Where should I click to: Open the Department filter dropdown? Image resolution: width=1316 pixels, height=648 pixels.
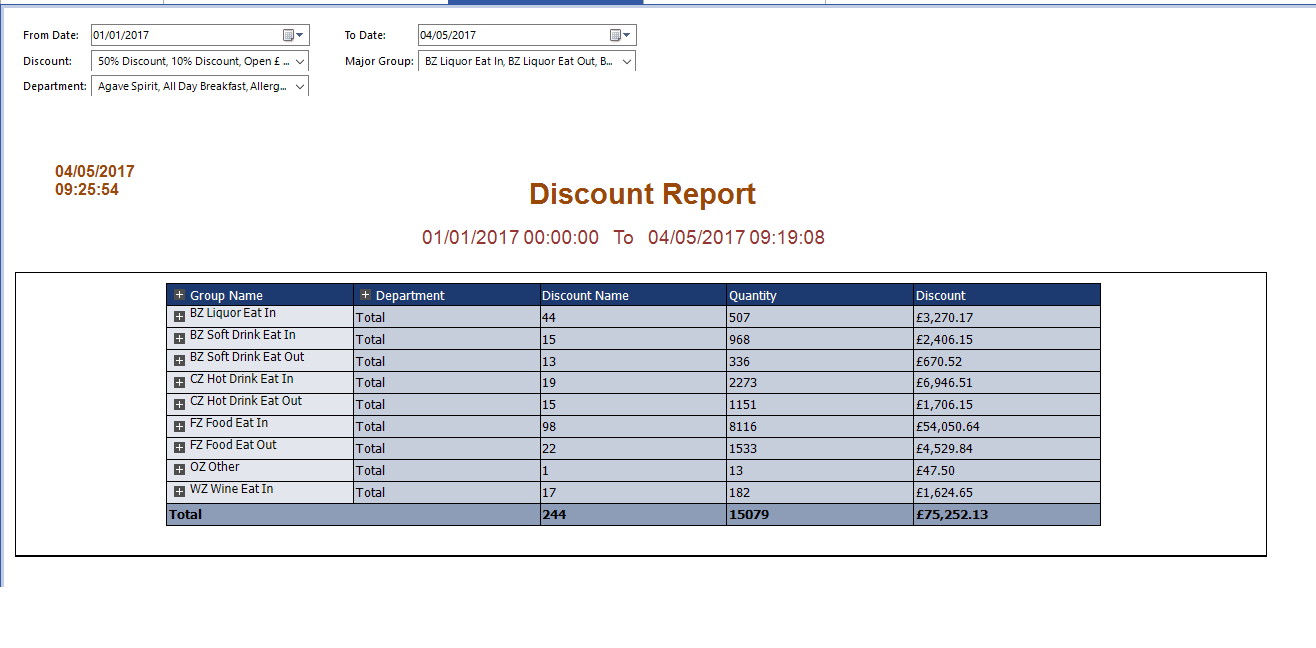pyautogui.click(x=300, y=86)
